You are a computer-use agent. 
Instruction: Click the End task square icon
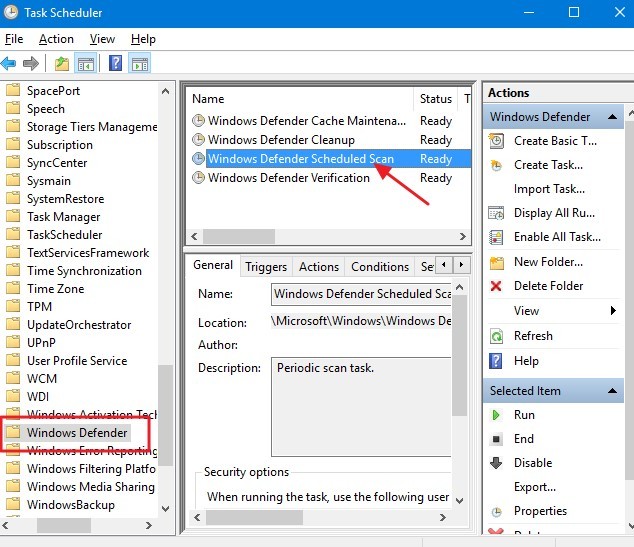[497, 439]
